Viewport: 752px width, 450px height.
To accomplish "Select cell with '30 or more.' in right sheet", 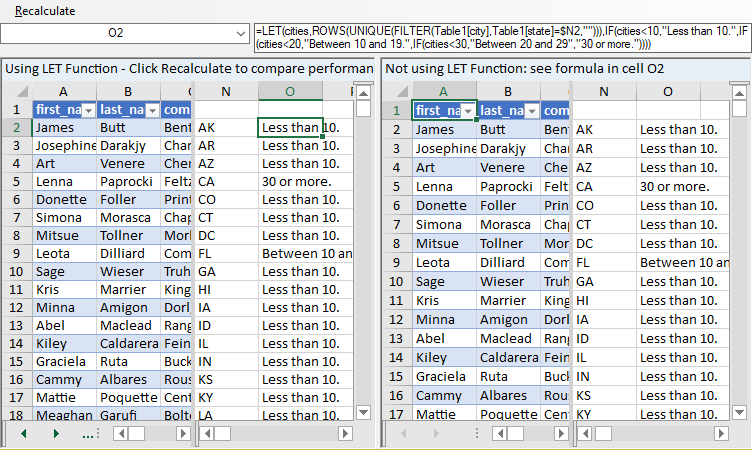I will [674, 186].
